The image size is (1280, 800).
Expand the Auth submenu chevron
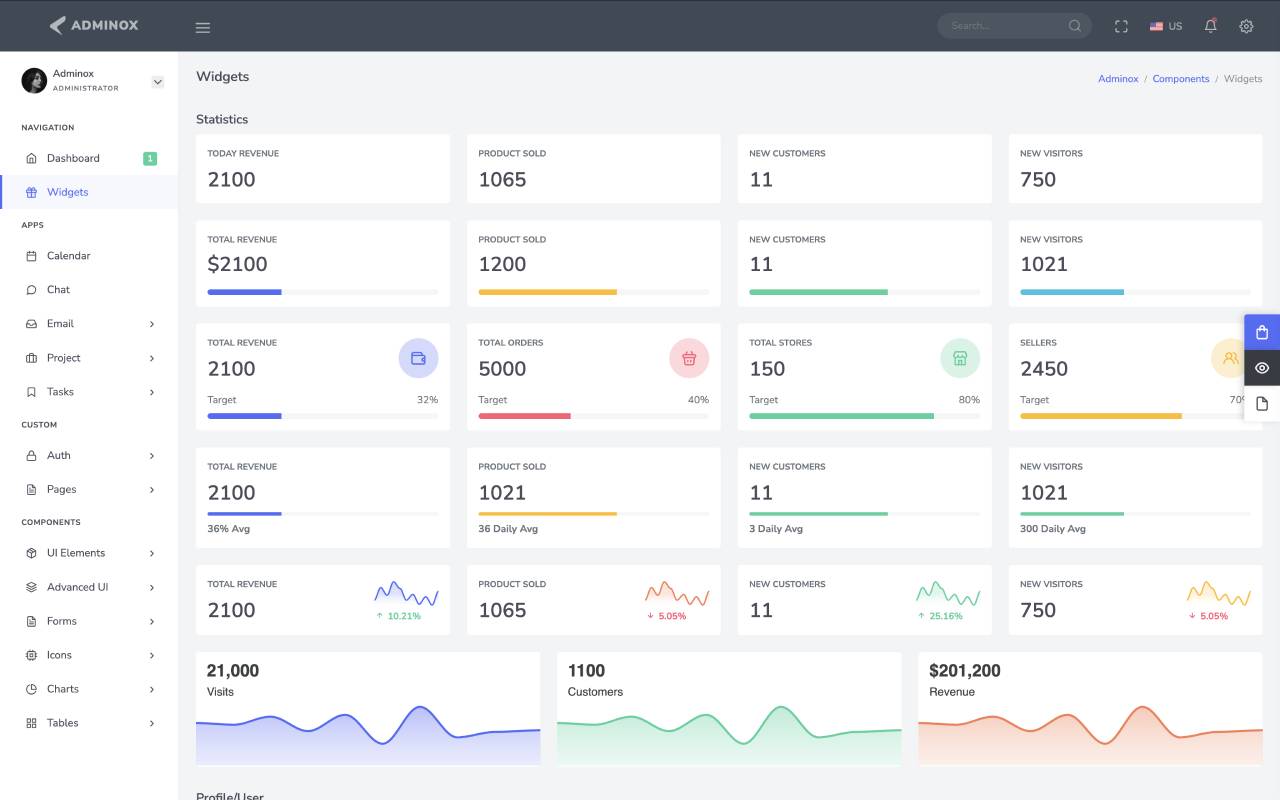[x=152, y=456]
